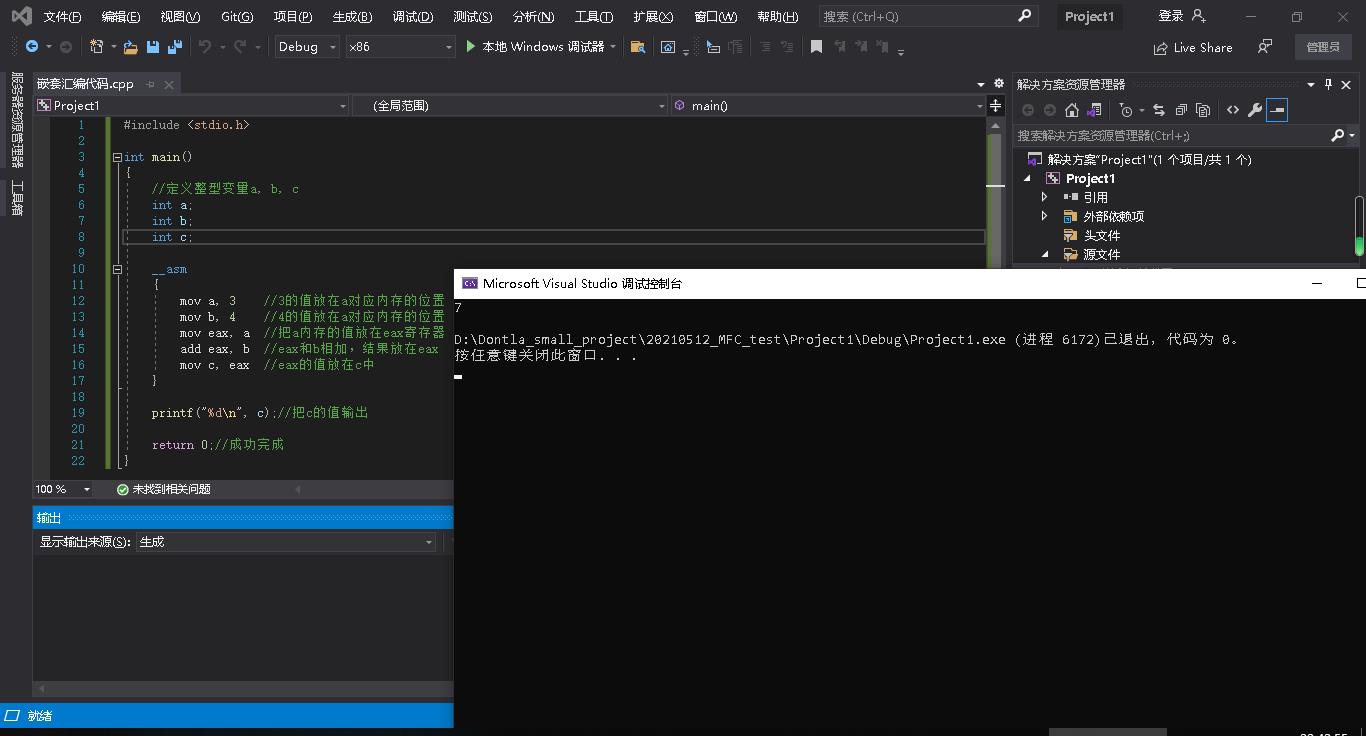Toggle Show All Files icon
Viewport: 1366px width, 736px height.
(x=1203, y=110)
